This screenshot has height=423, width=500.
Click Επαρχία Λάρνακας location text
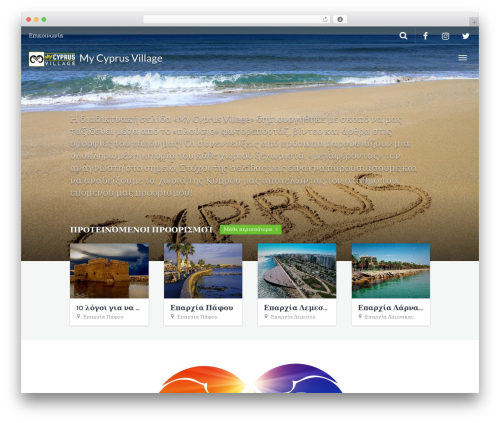coord(389,317)
